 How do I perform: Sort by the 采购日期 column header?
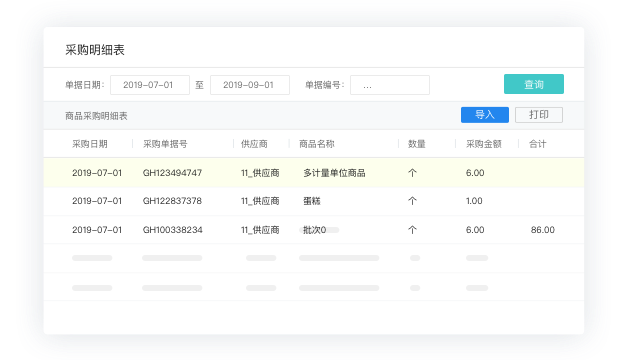(90, 144)
